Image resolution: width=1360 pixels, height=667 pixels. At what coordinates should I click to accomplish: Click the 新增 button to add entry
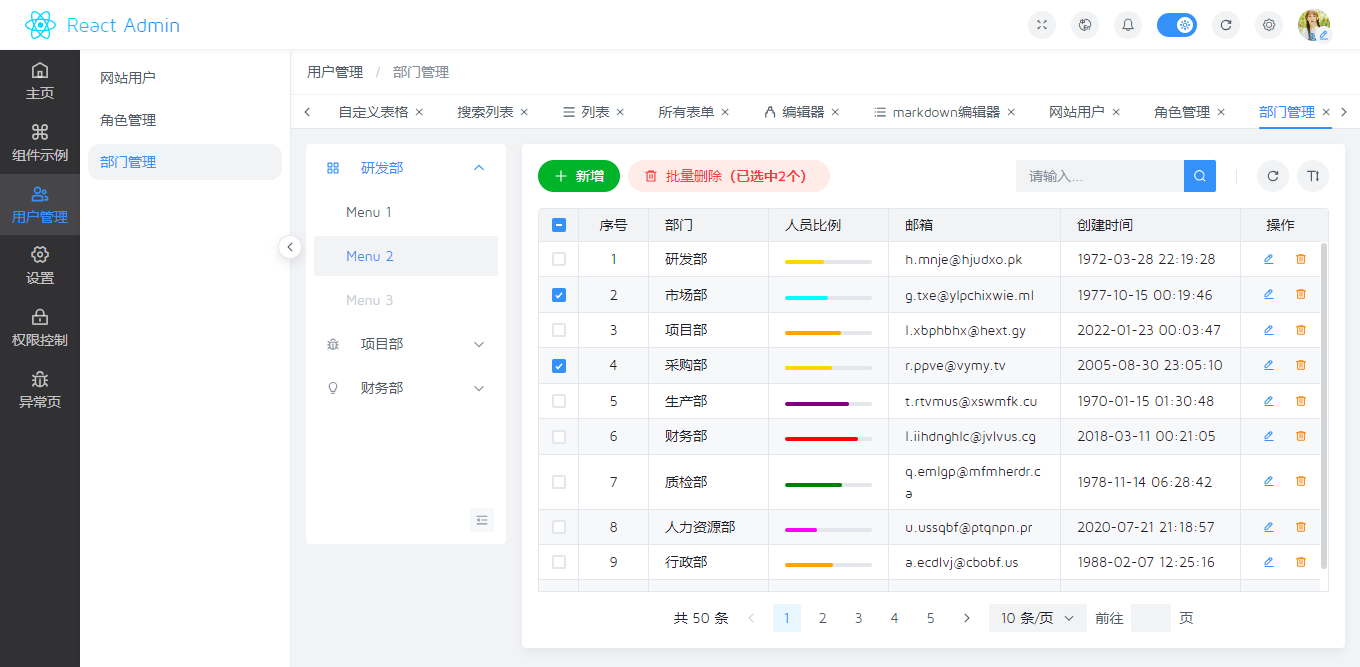pos(579,175)
